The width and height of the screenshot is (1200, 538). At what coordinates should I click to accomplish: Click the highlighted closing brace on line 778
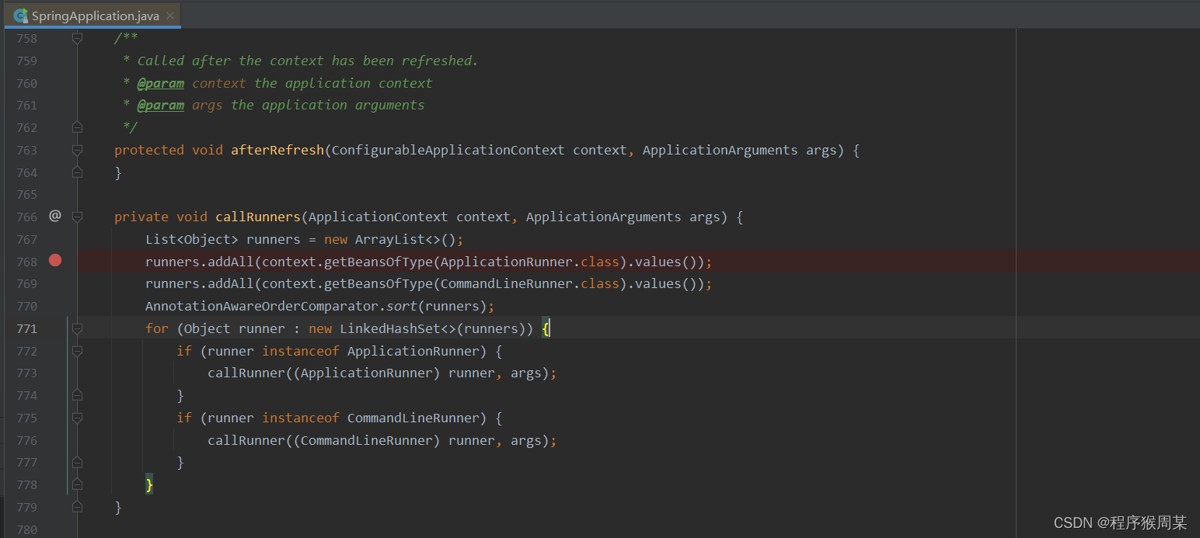point(149,485)
